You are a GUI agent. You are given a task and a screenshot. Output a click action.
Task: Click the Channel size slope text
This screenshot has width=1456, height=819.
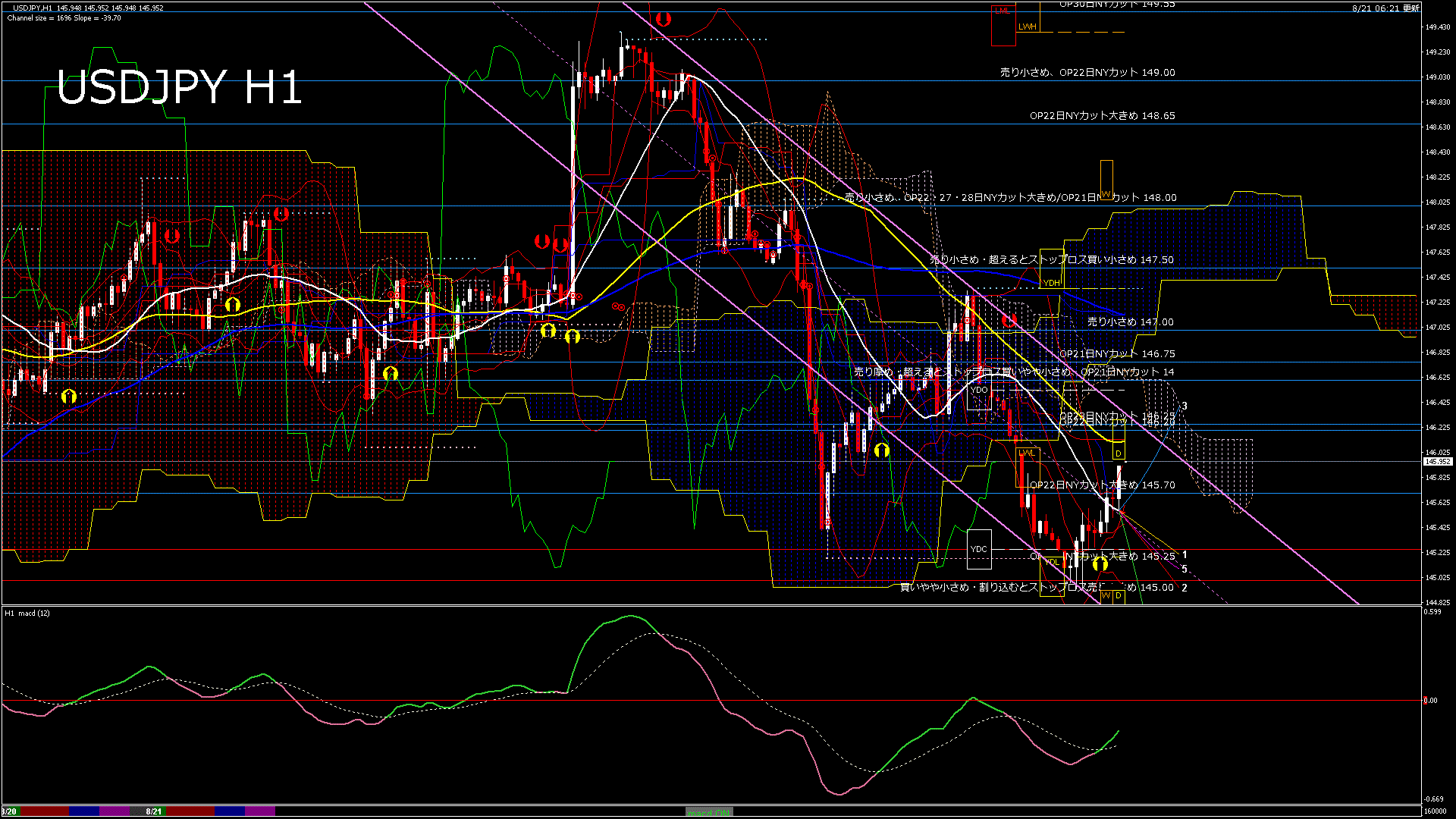pyautogui.click(x=64, y=17)
